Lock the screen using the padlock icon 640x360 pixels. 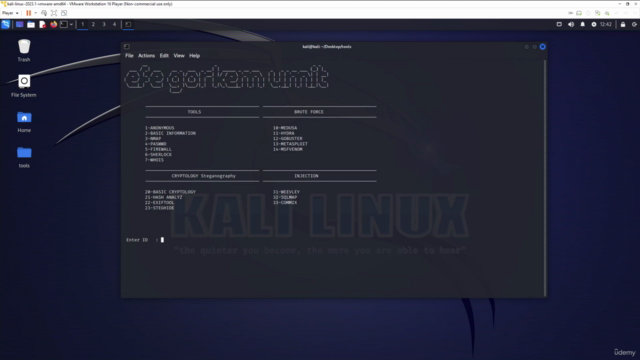tap(623, 24)
